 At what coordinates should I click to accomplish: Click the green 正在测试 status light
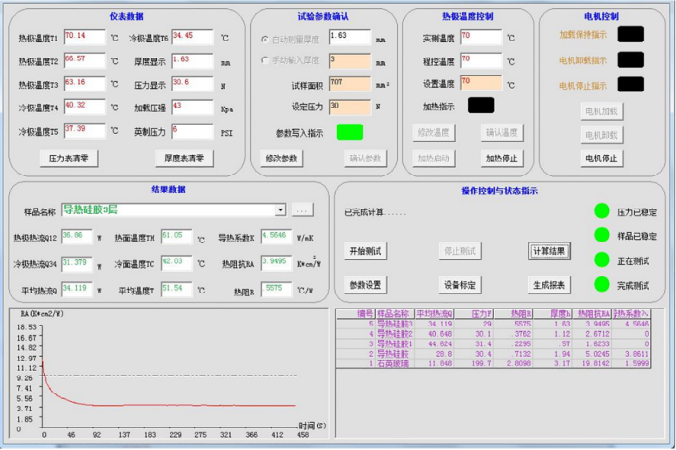[x=601, y=260]
